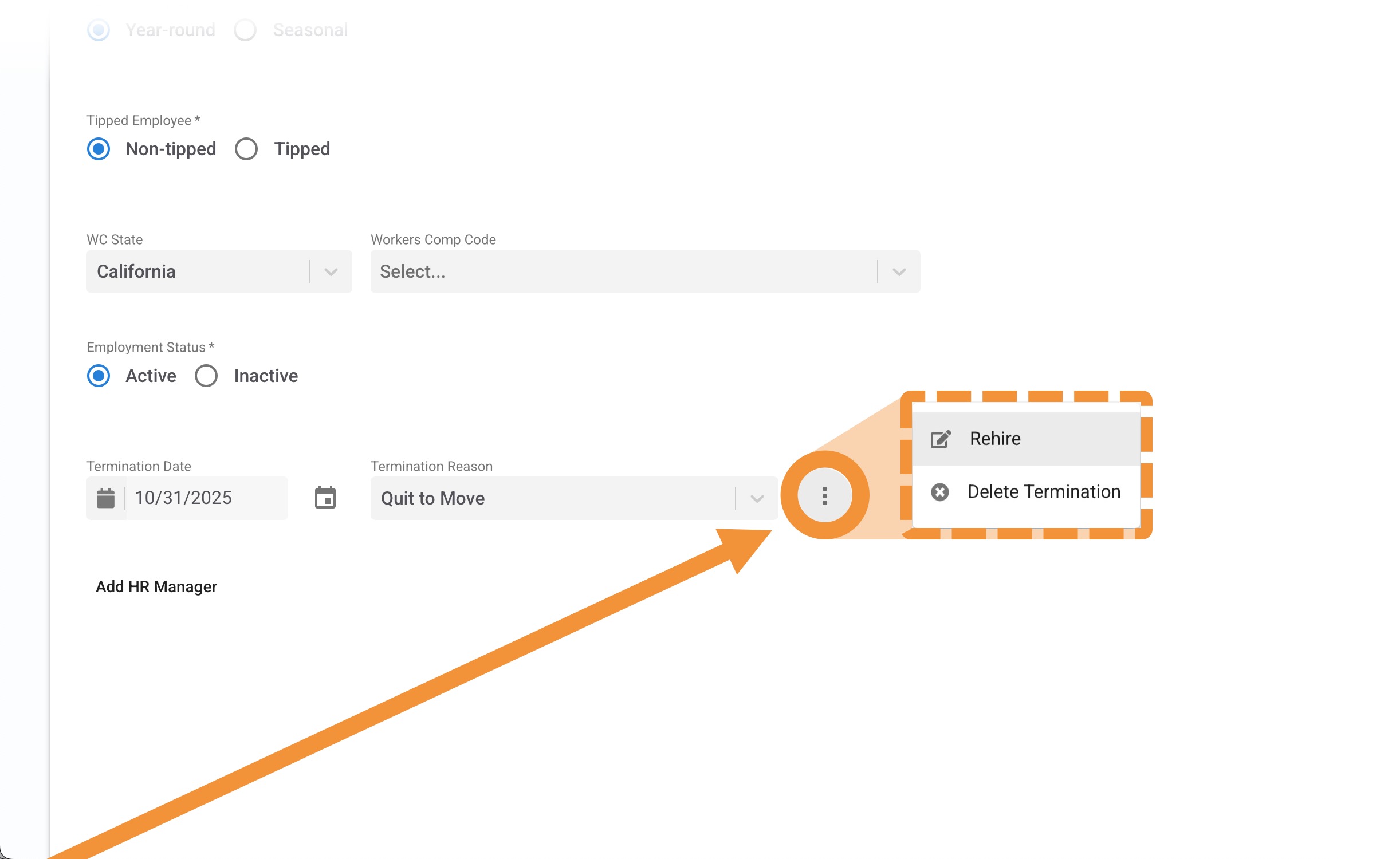Viewport: 1400px width, 859px height.
Task: Click the Delete Termination X icon
Action: click(939, 492)
